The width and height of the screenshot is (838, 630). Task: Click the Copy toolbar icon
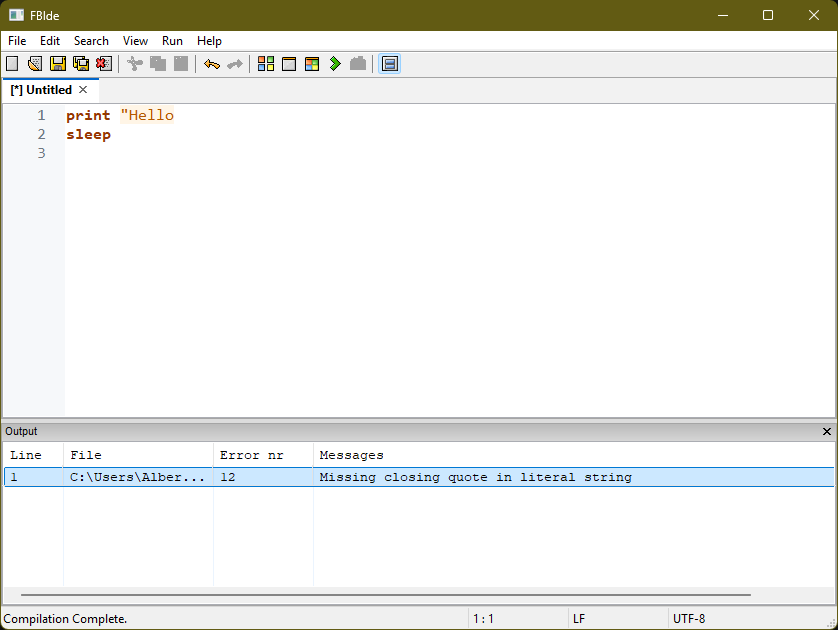pos(158,64)
